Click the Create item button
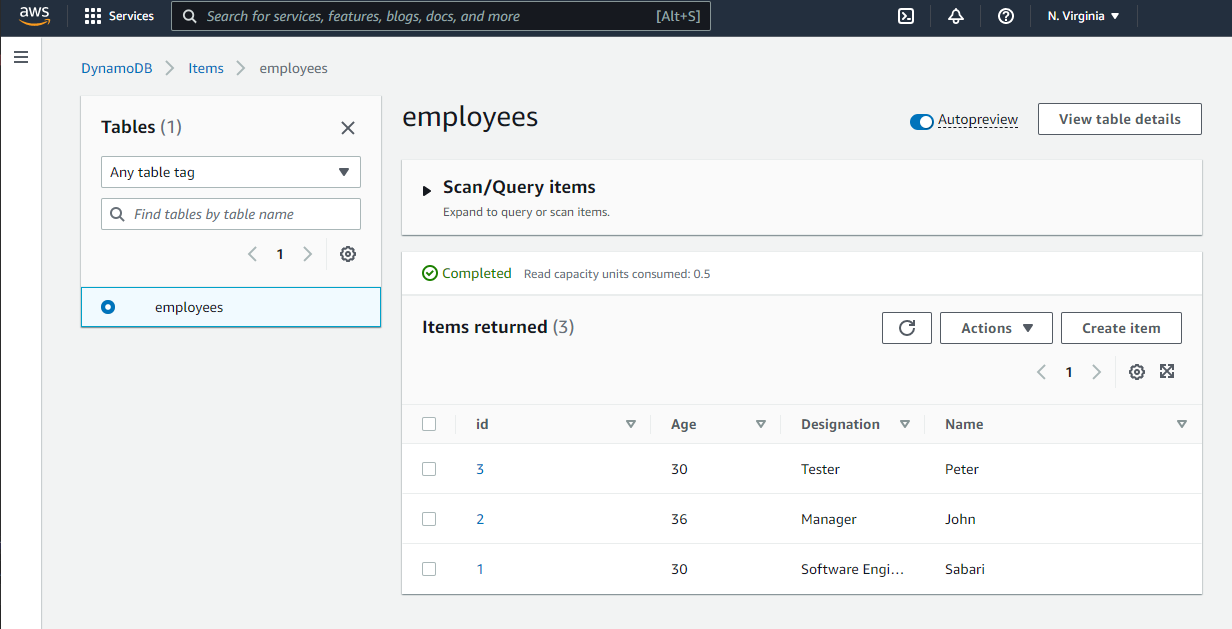 tap(1121, 328)
